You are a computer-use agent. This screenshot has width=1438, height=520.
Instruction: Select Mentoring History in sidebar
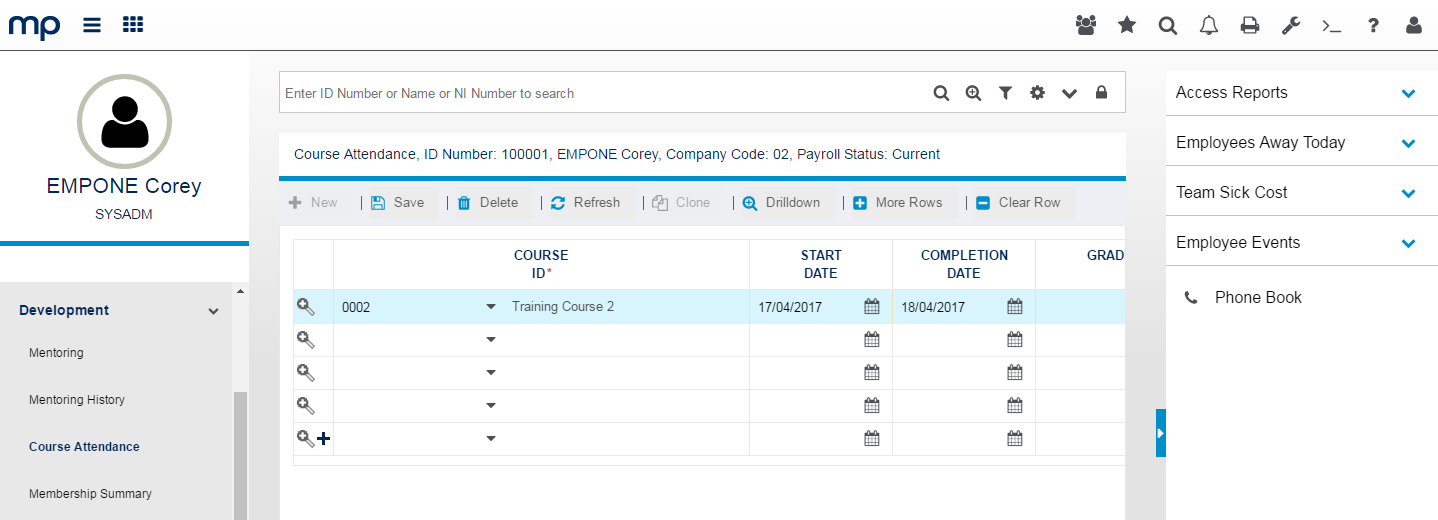coord(77,400)
